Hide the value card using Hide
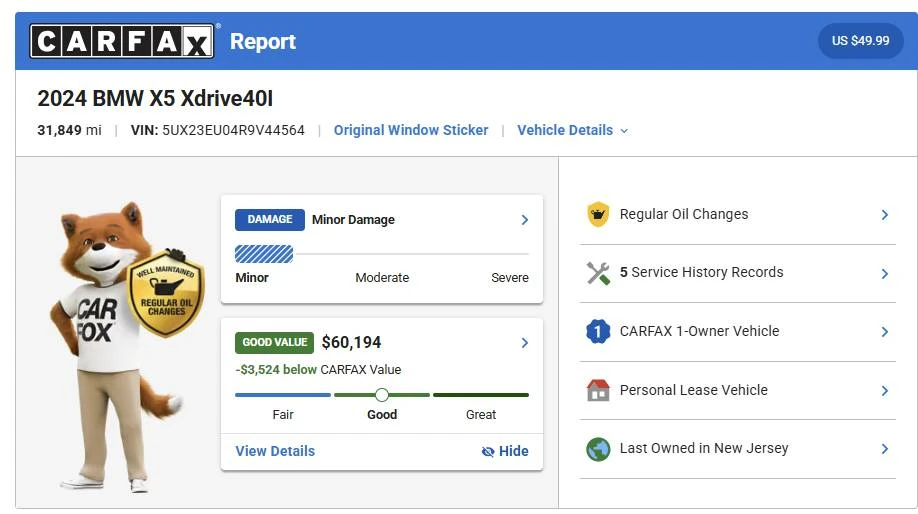 pos(505,451)
